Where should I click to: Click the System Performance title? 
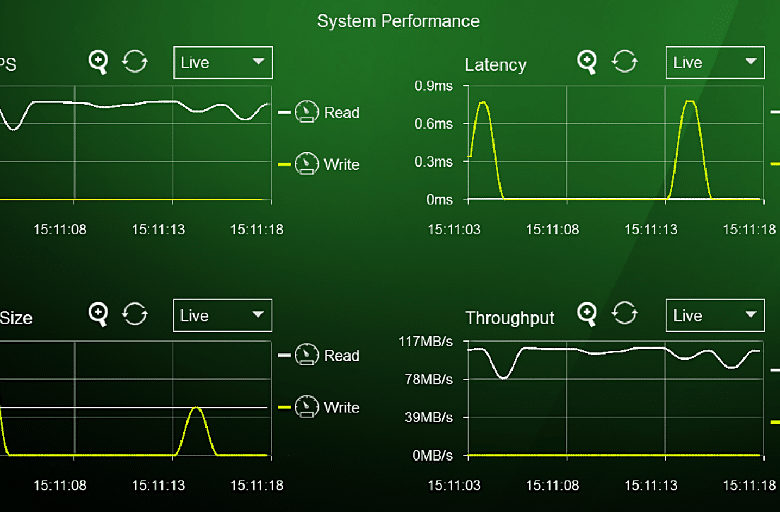coord(398,21)
